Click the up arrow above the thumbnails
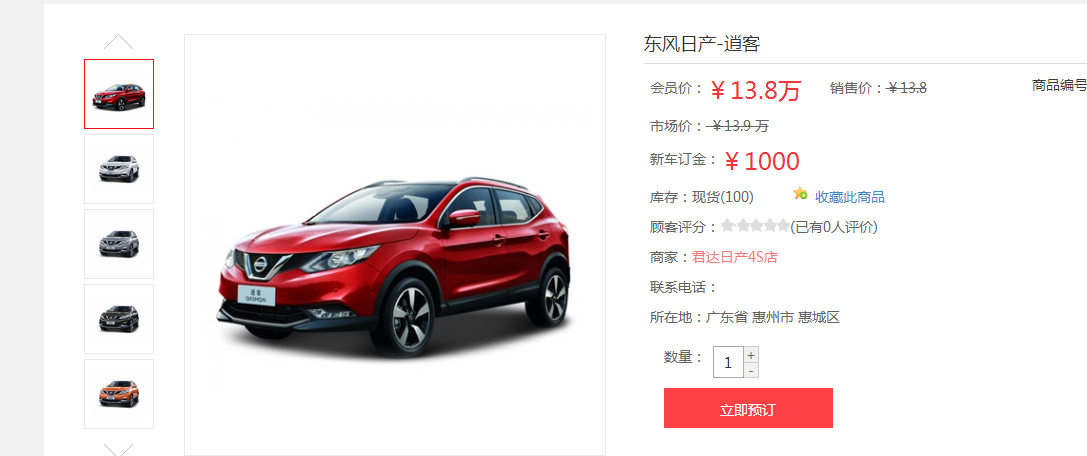The width and height of the screenshot is (1087, 456). 119,42
